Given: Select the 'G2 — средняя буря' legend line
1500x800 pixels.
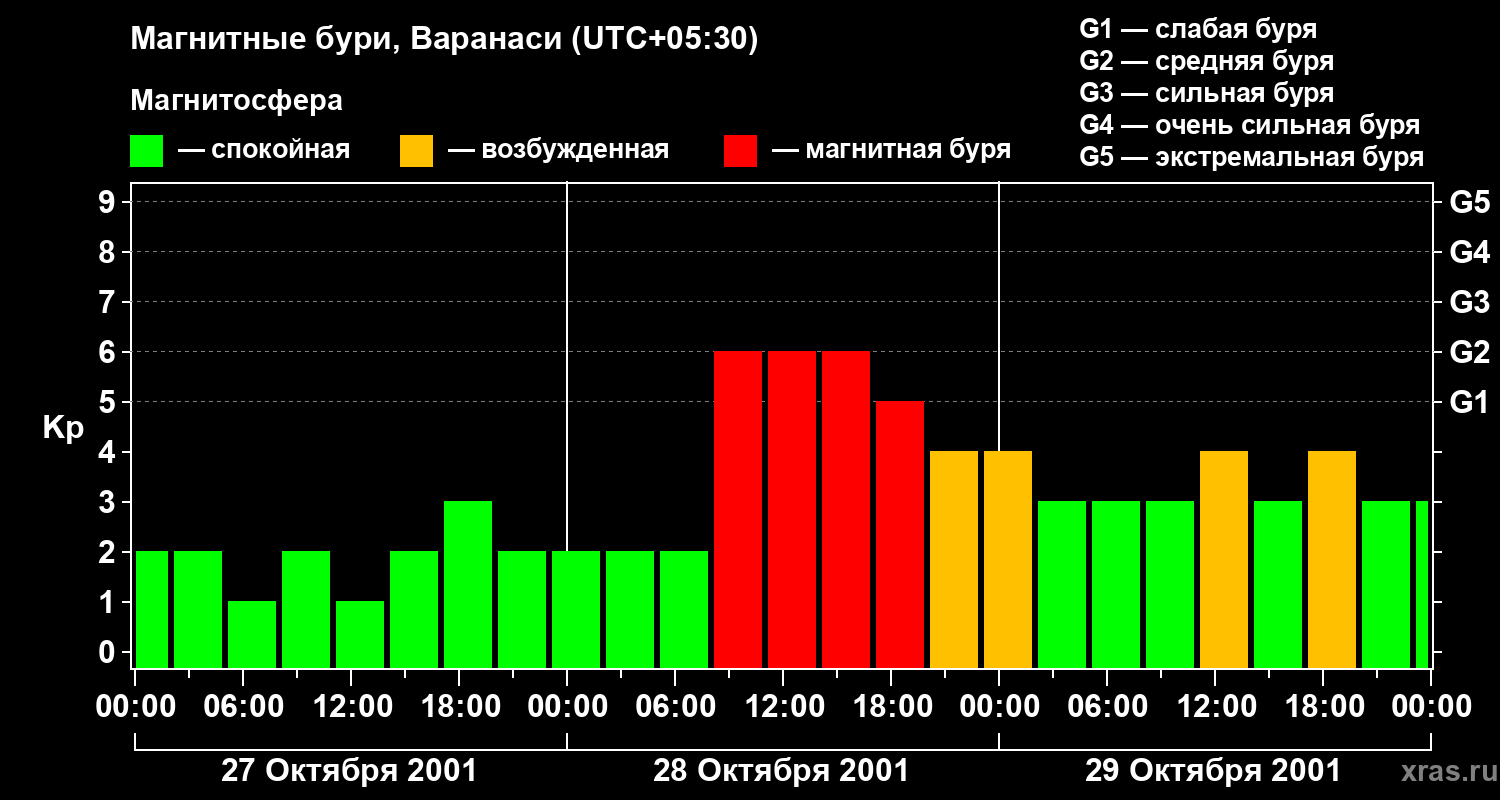Looking at the screenshot, I should pos(1207,61).
